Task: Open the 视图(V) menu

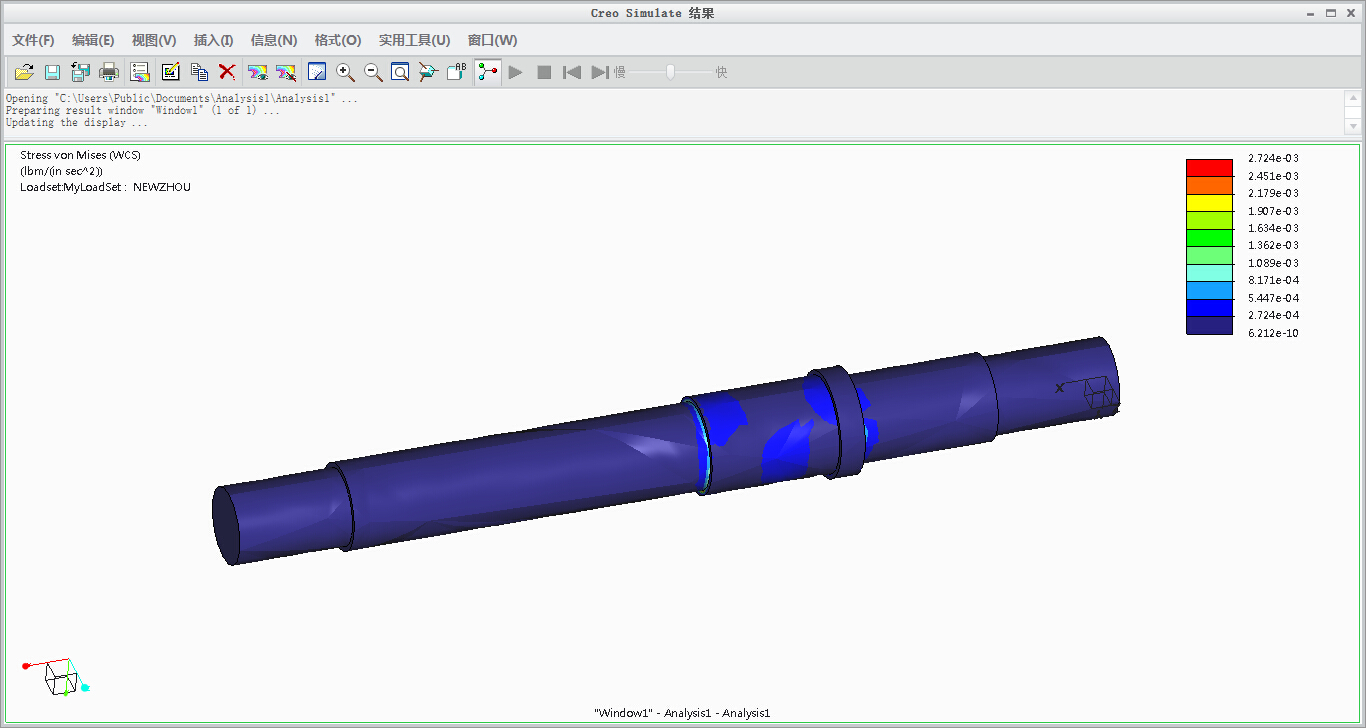Action: coord(154,40)
